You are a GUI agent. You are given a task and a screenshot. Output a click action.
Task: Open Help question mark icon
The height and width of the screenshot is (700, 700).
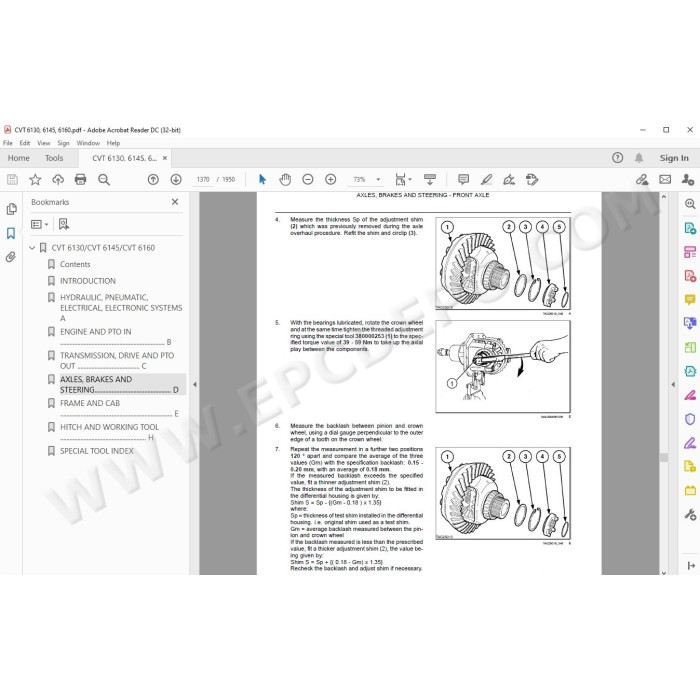617,158
